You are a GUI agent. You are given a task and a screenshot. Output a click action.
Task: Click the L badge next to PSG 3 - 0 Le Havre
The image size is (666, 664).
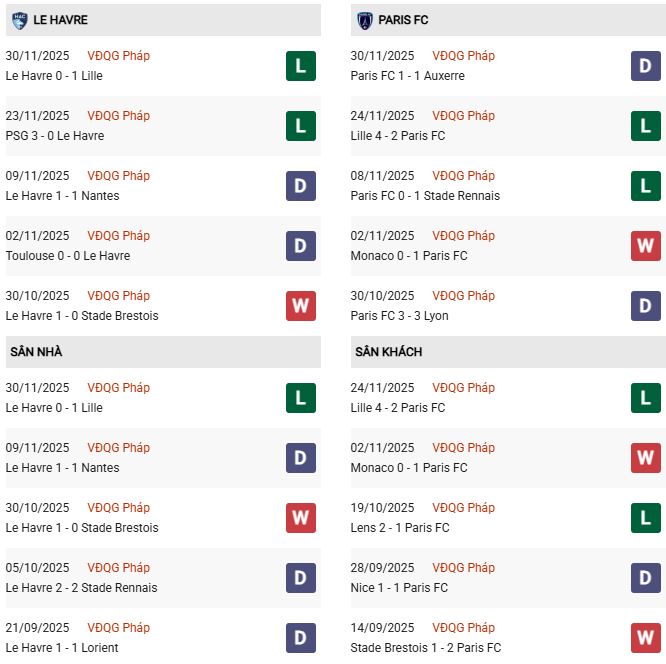[301, 126]
